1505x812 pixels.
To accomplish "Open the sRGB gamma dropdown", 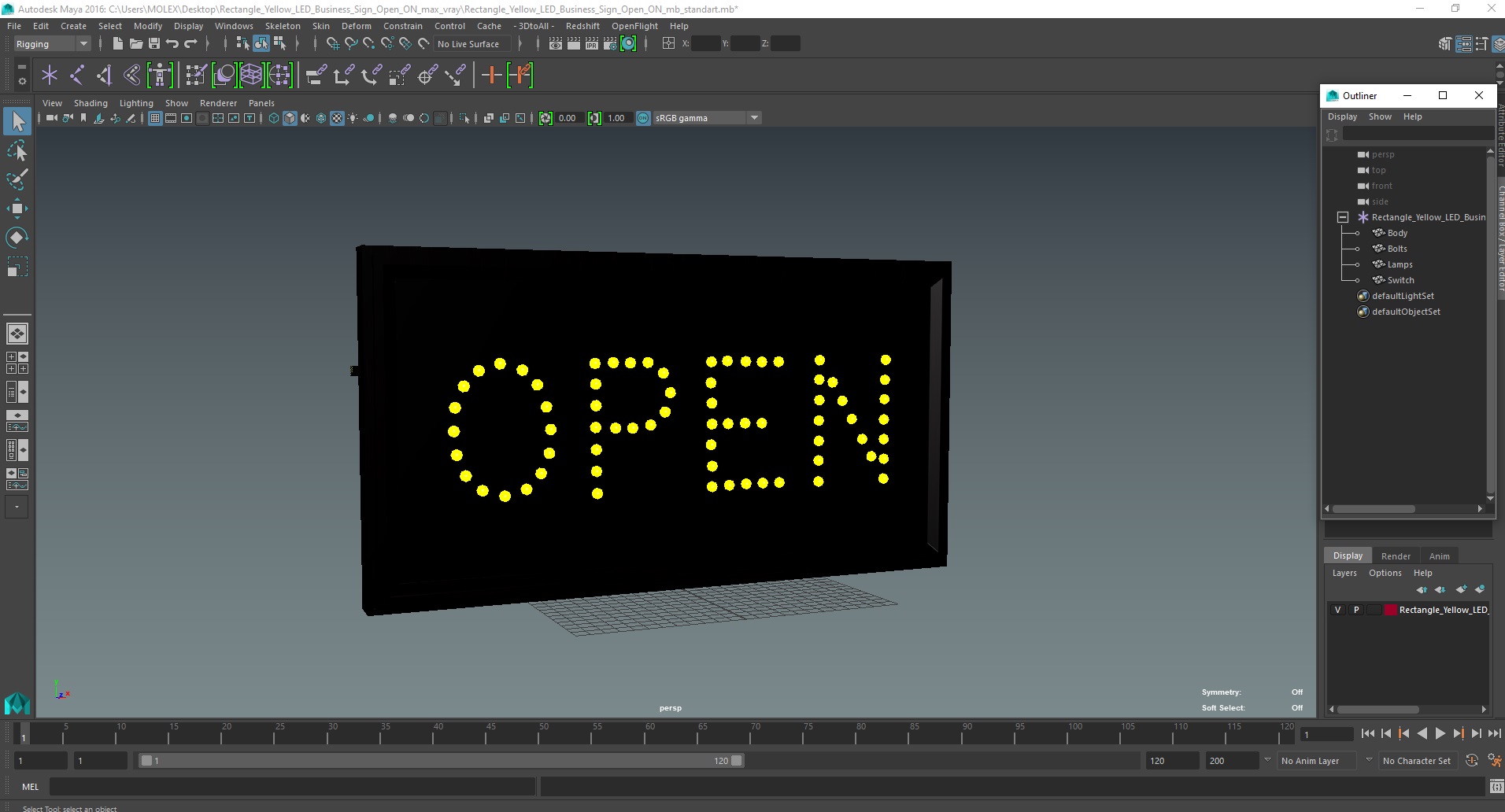I will click(707, 118).
